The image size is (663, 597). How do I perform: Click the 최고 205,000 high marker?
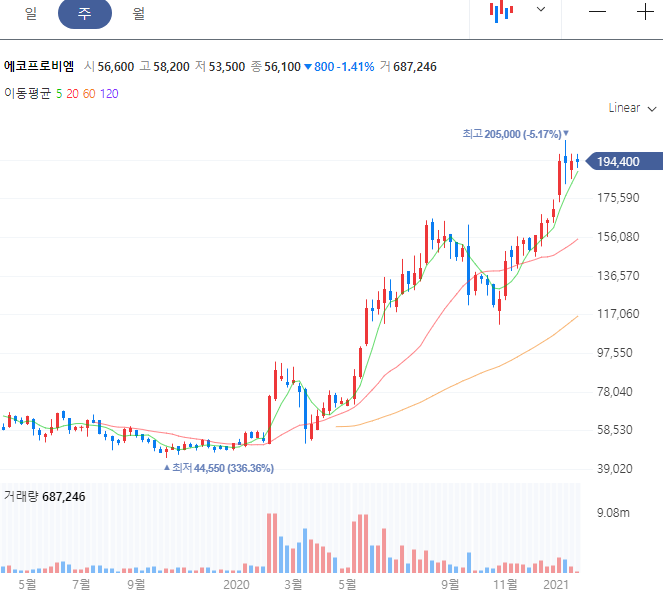click(x=515, y=134)
